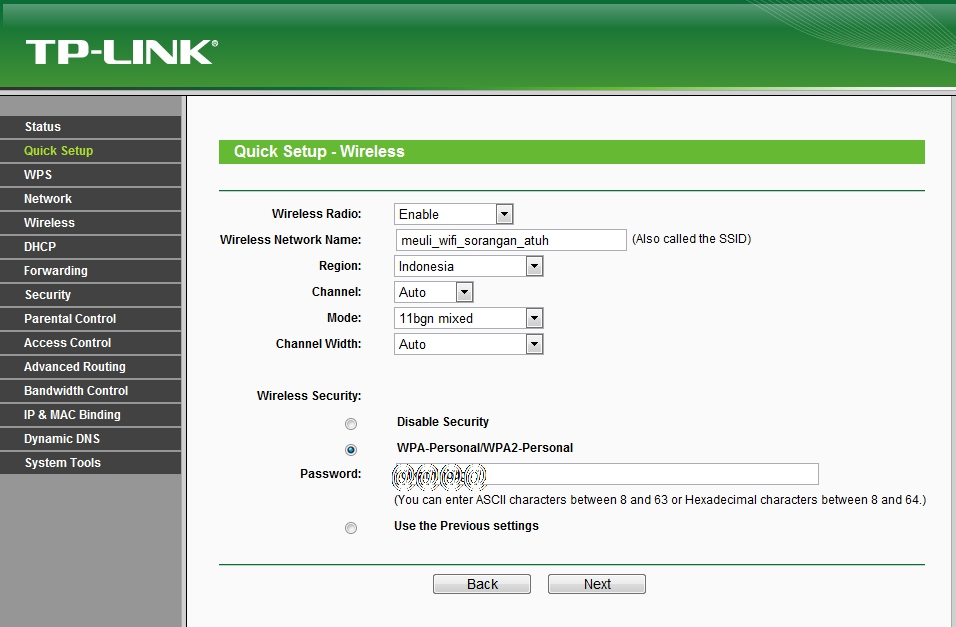956x627 pixels.
Task: Open the Forwarding section
Action: tap(90, 271)
